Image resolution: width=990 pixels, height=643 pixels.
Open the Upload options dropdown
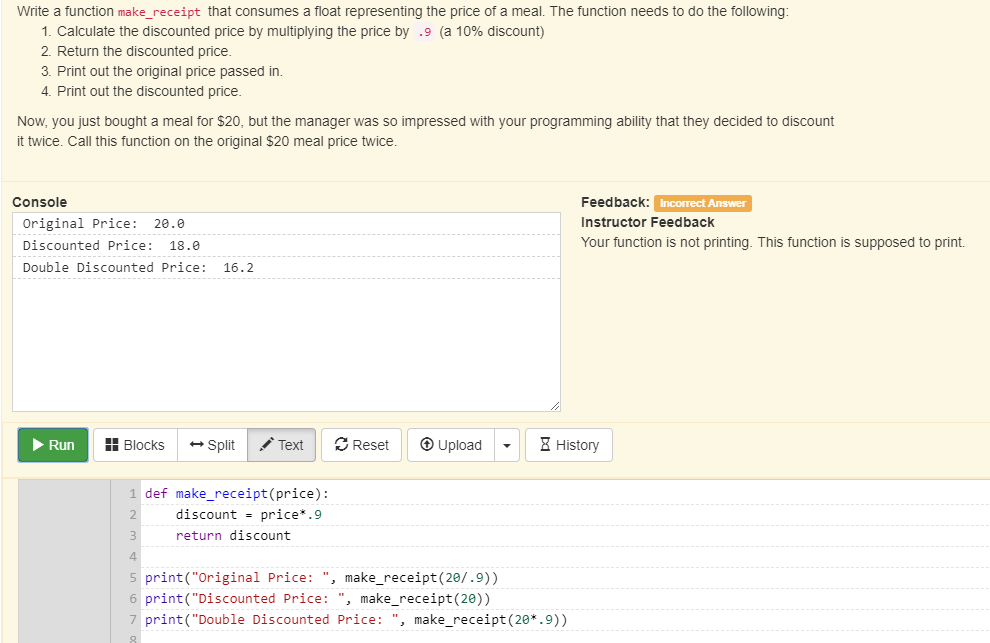click(506, 445)
